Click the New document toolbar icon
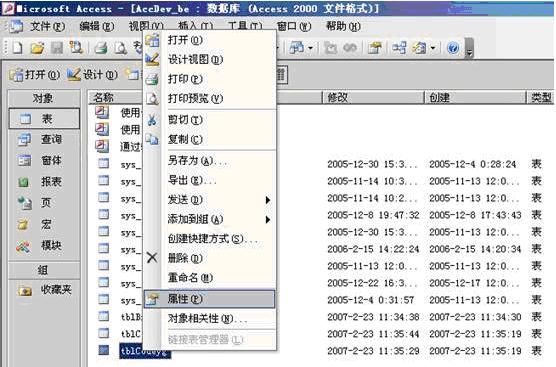Screen dimensions: 556x367 coord(17,48)
